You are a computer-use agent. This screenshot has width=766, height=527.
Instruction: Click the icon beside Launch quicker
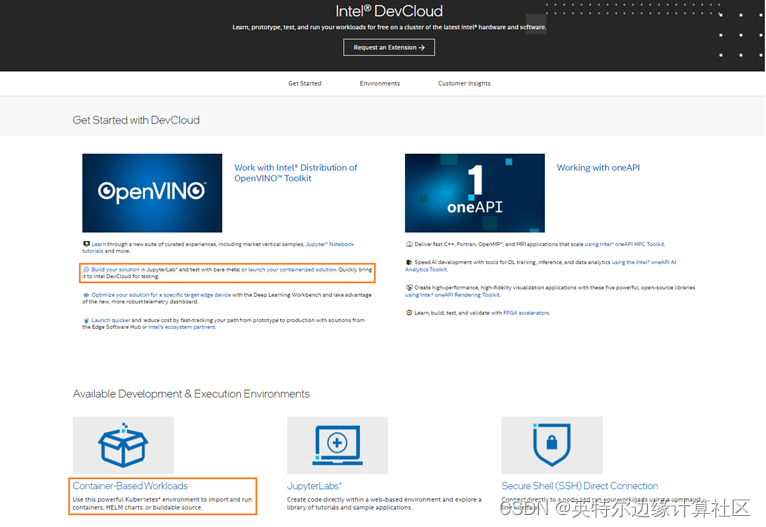[86, 320]
